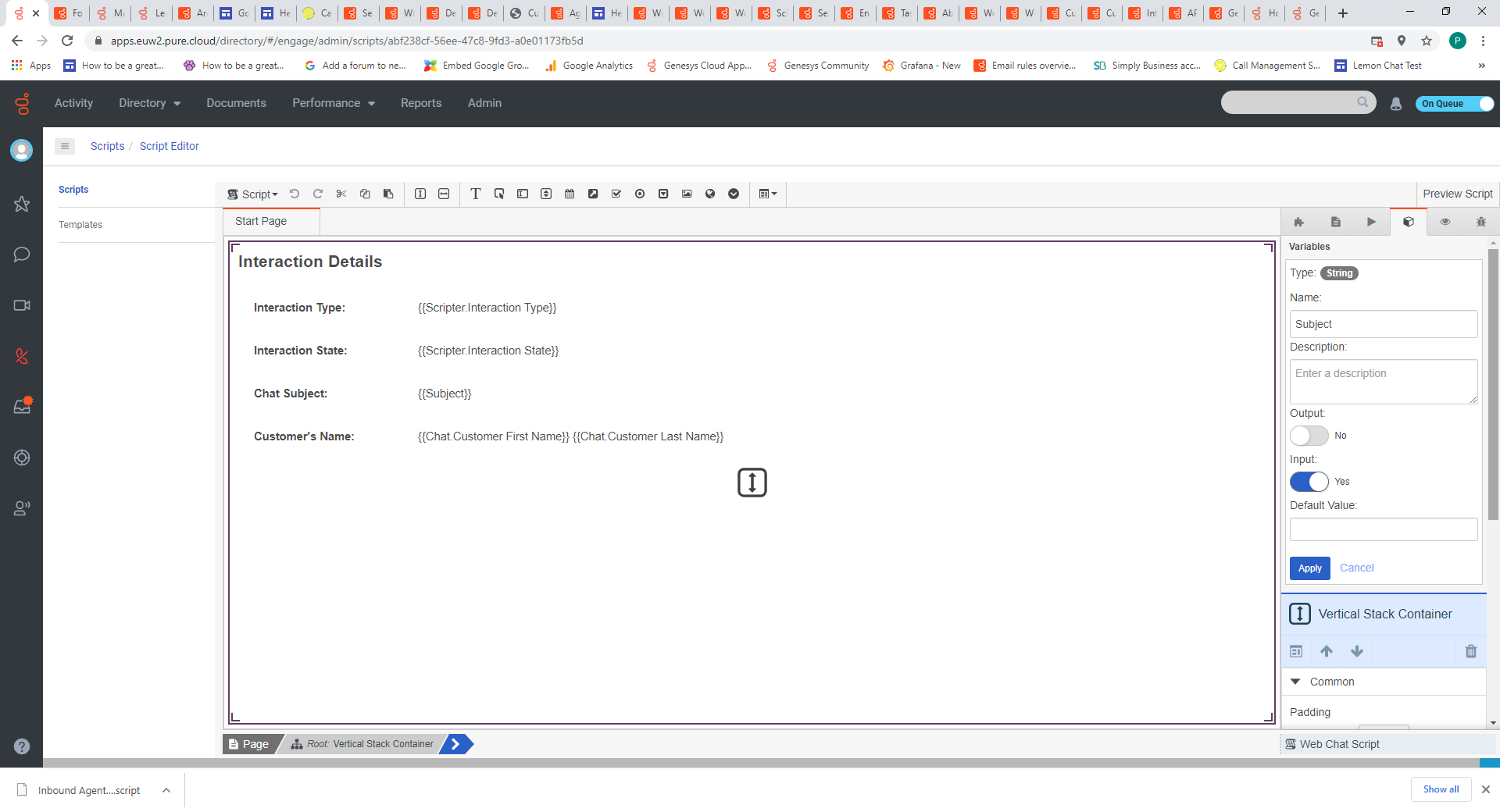Open the help question mark in sidebar

click(x=22, y=746)
